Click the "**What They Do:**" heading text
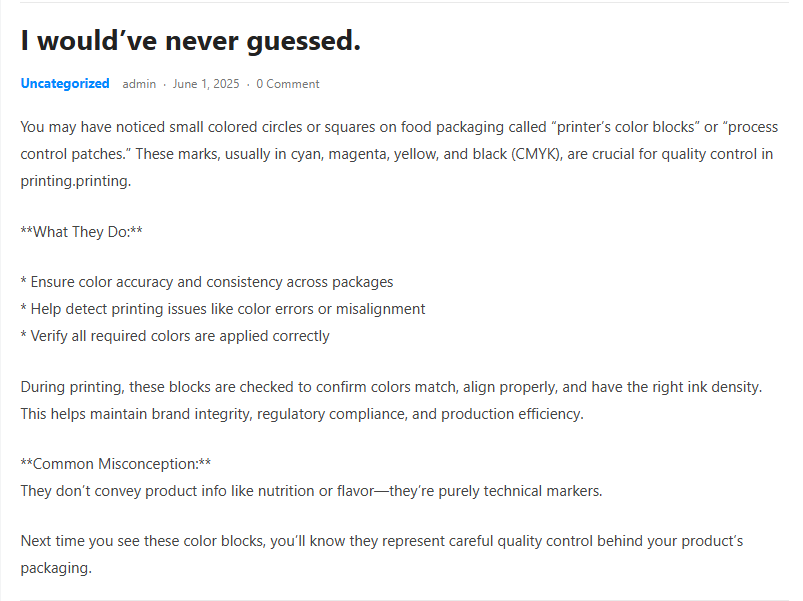This screenshot has height=601, width=803. 81,232
